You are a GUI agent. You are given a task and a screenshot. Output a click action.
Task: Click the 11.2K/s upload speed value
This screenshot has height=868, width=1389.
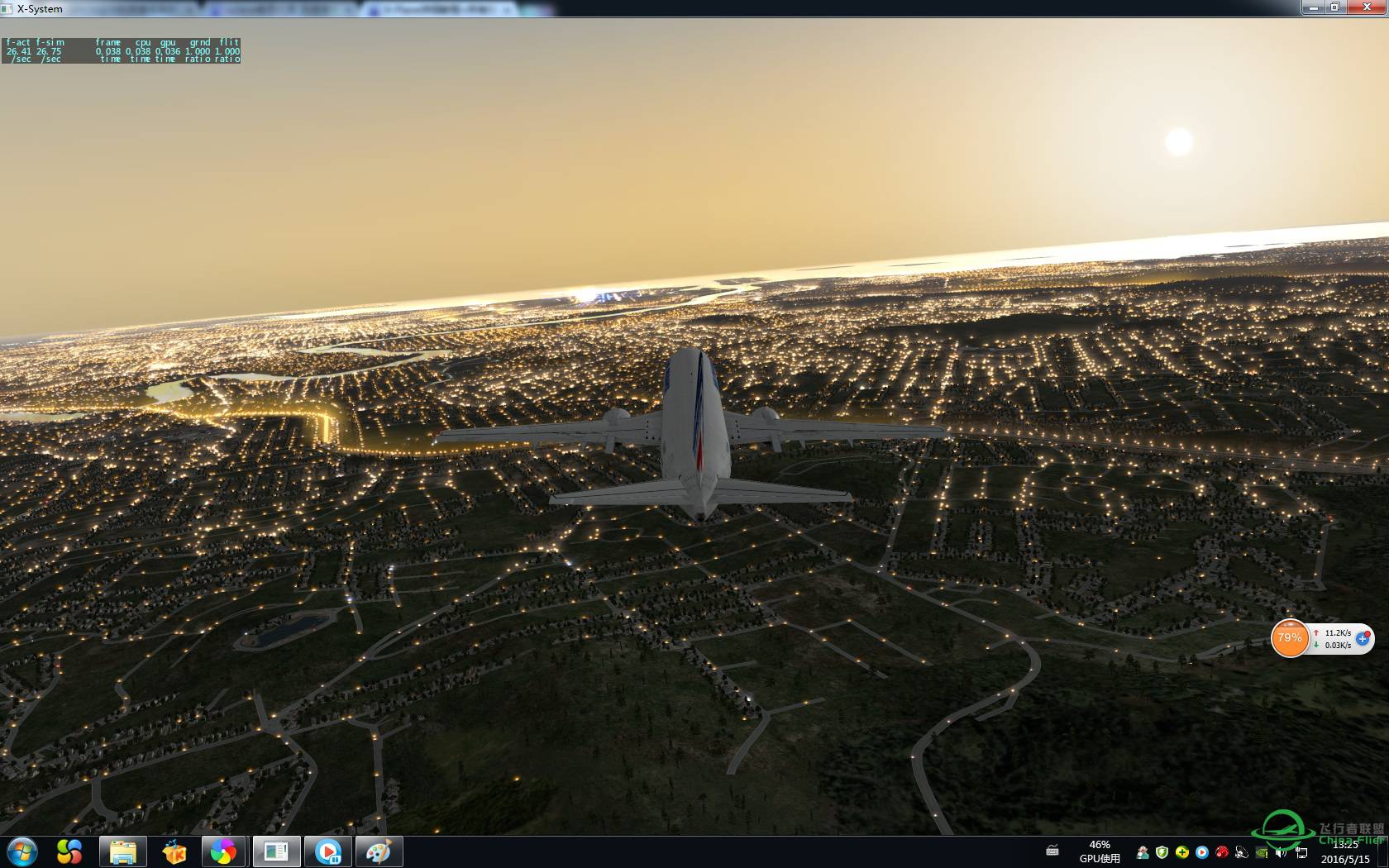1338,632
